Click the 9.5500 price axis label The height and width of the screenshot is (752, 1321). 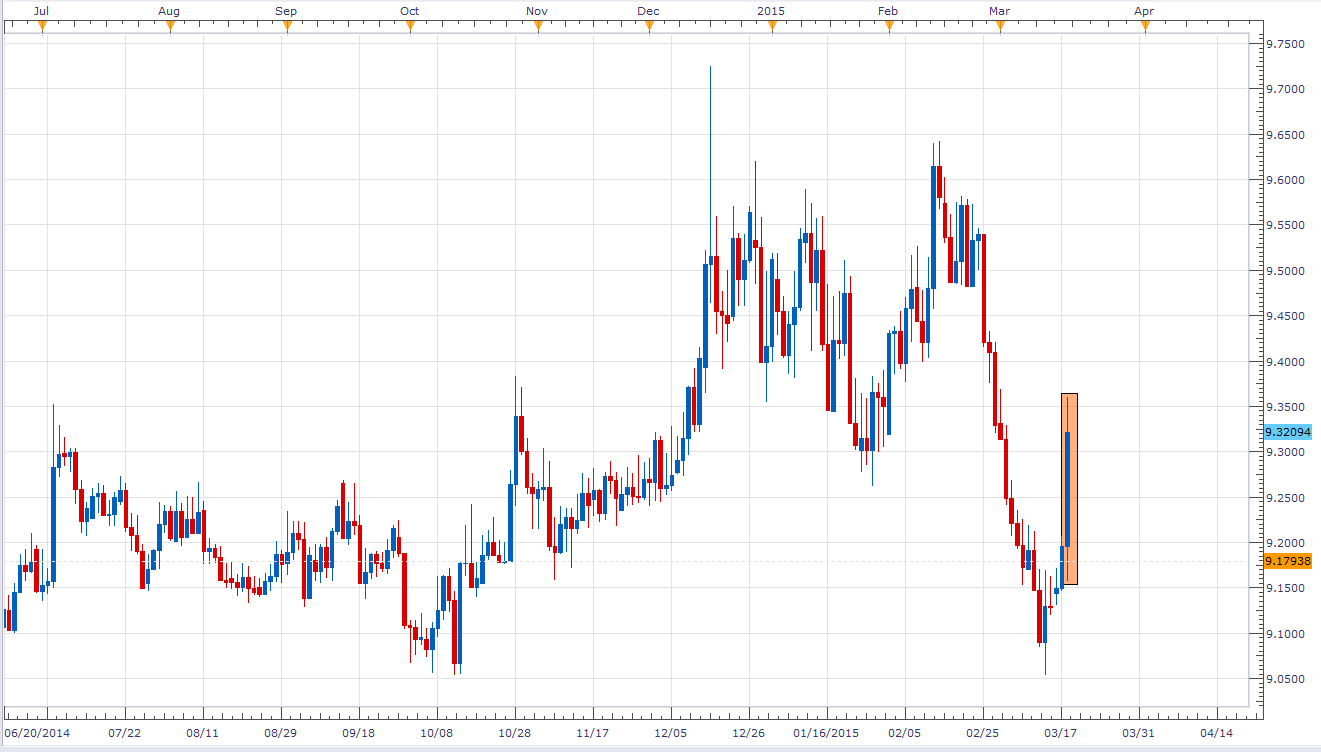[x=1284, y=226]
